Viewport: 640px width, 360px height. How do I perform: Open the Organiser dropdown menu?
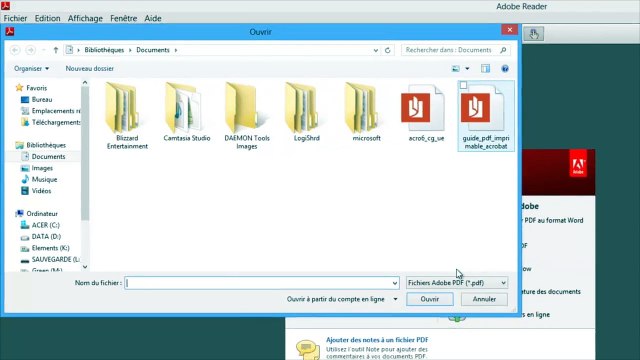31,69
